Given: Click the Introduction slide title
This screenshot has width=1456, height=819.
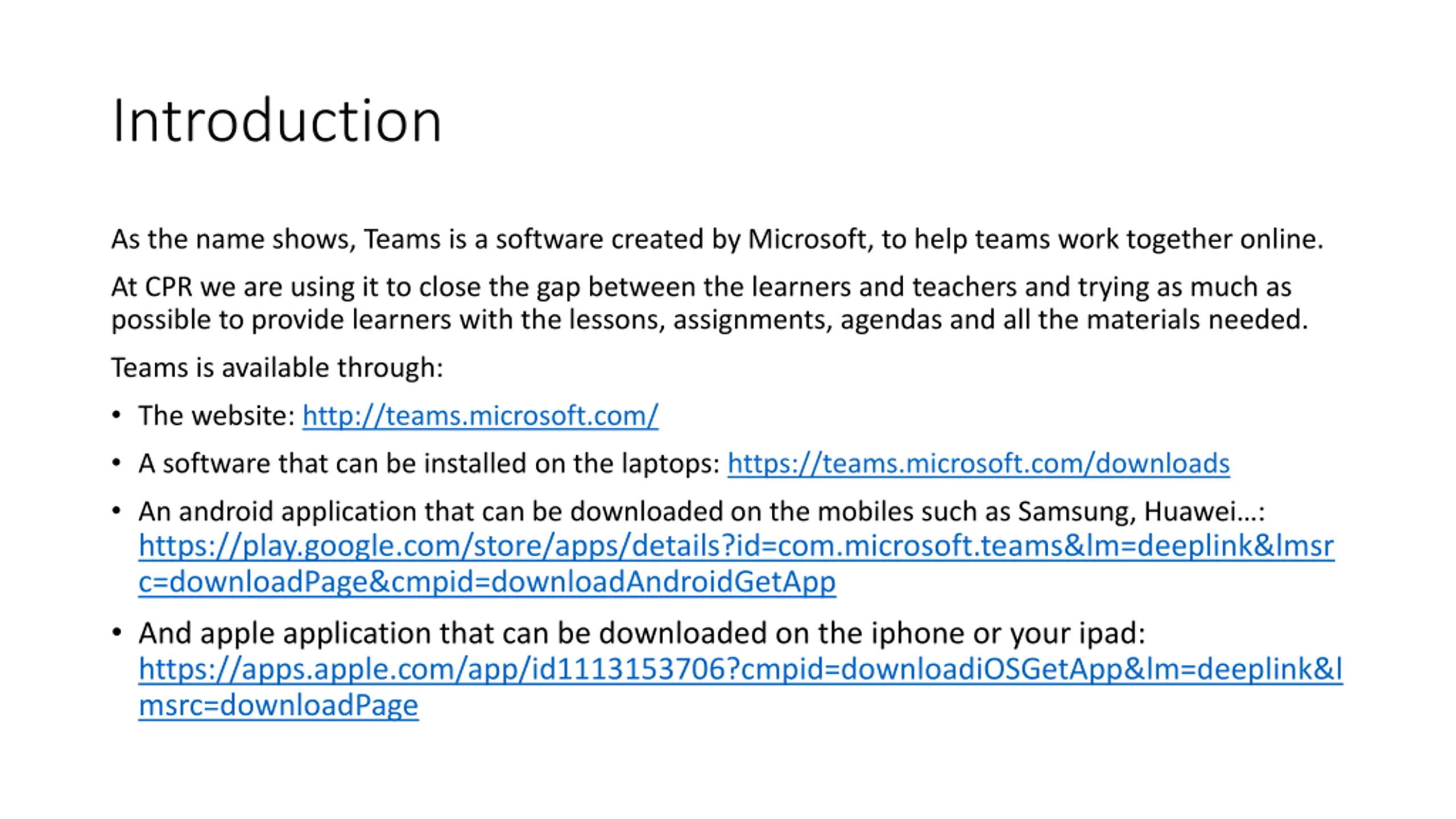Looking at the screenshot, I should point(276,121).
